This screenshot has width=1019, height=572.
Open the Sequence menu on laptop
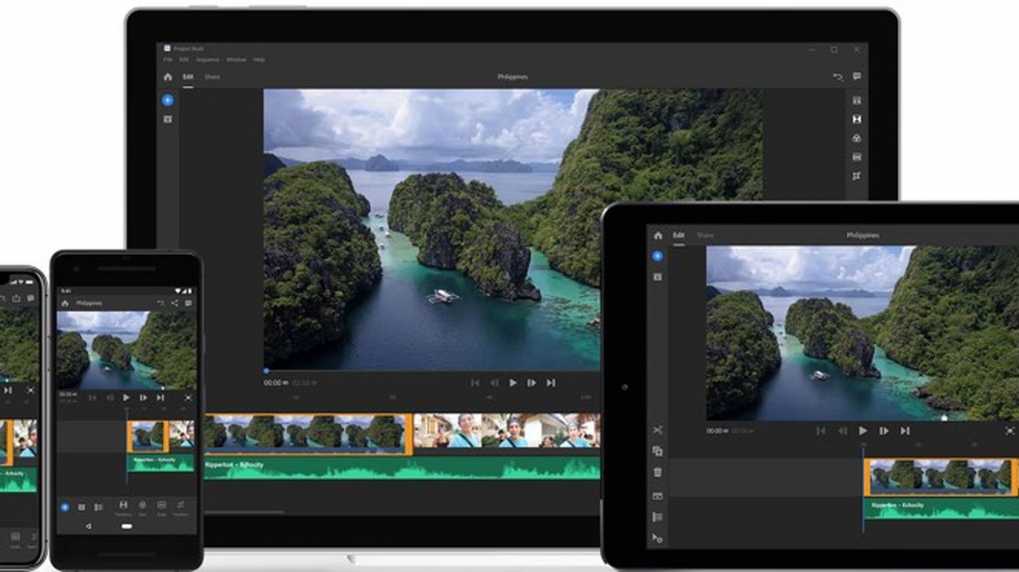208,60
